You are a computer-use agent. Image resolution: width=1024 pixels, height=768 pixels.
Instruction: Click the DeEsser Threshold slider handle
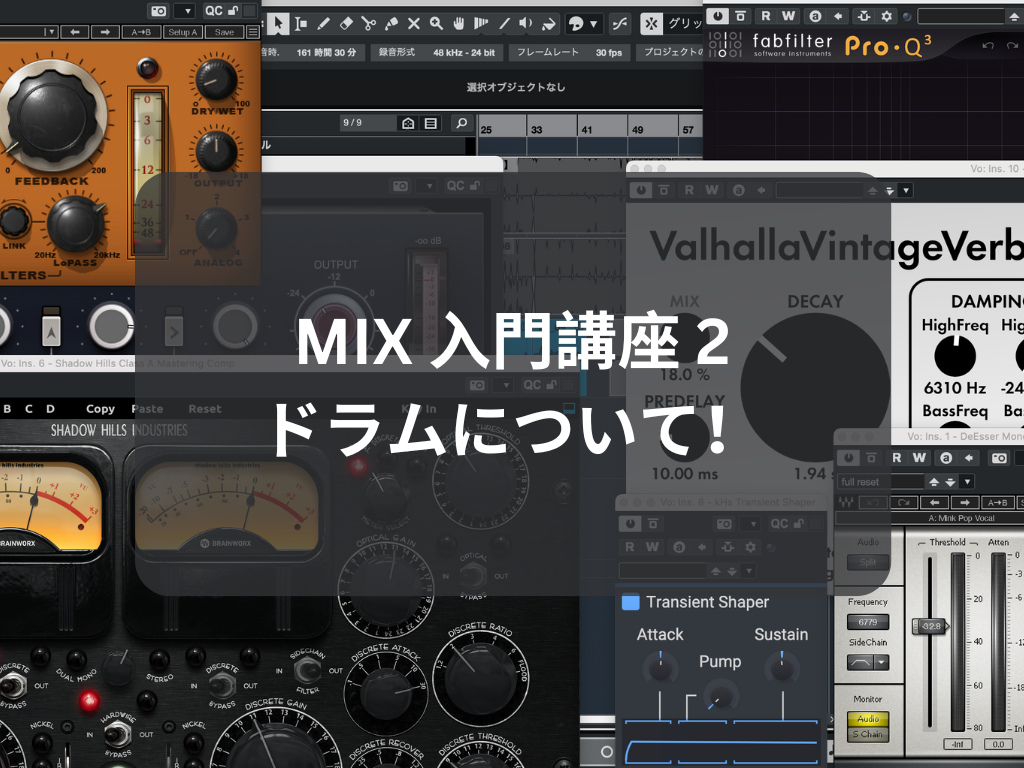click(x=929, y=626)
